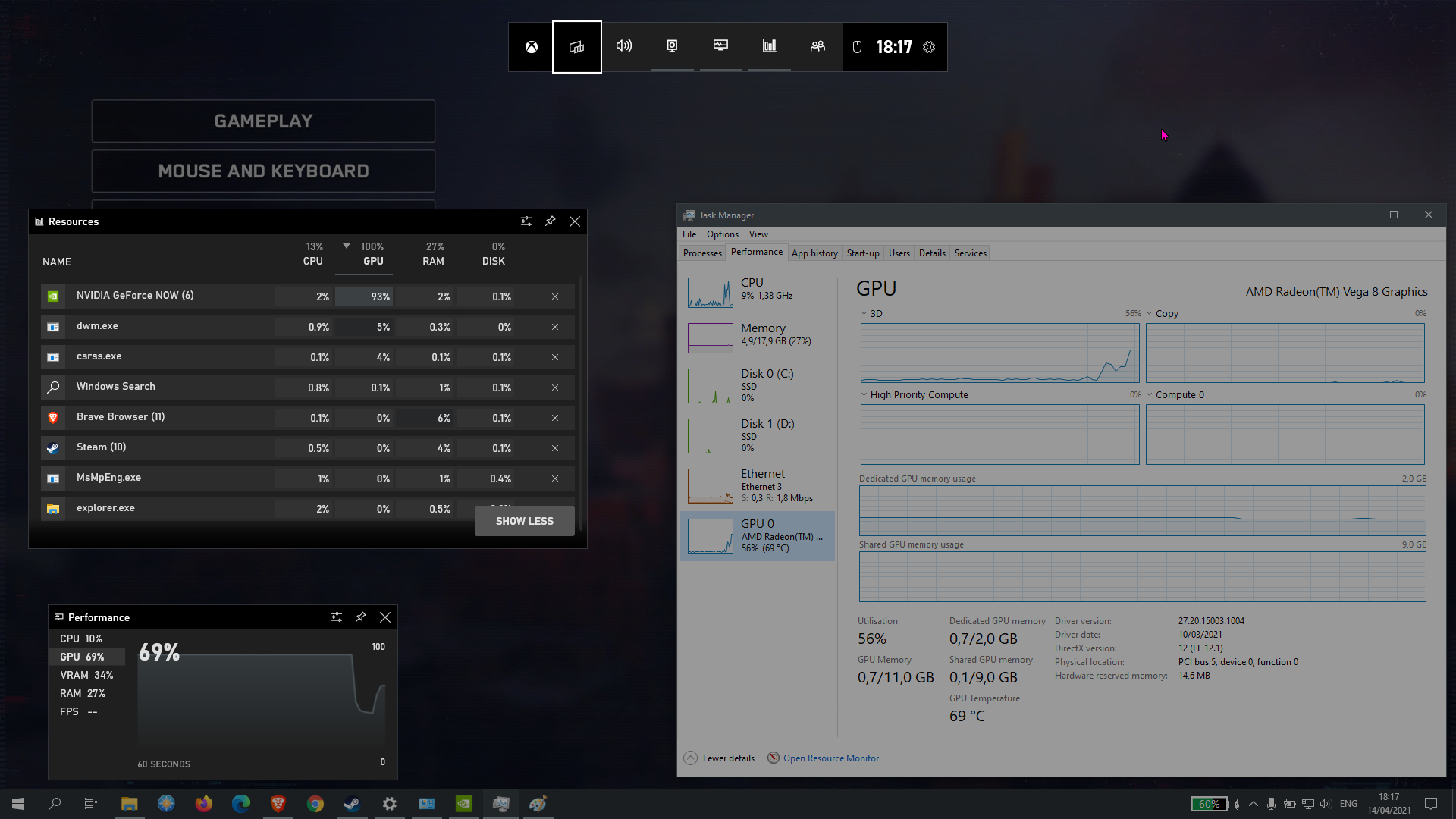Screen dimensions: 1456x819
Task: Sort Resources list by GPU column
Action: click(x=372, y=254)
